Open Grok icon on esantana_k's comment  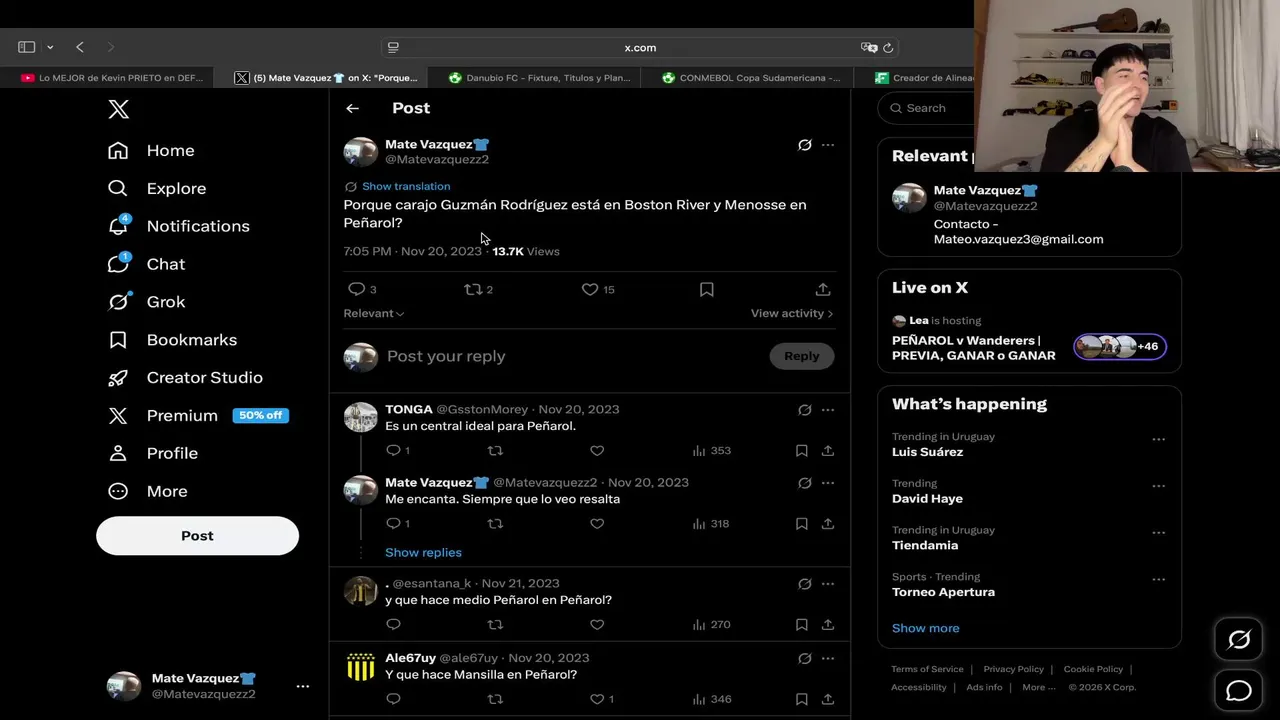pyautogui.click(x=804, y=584)
